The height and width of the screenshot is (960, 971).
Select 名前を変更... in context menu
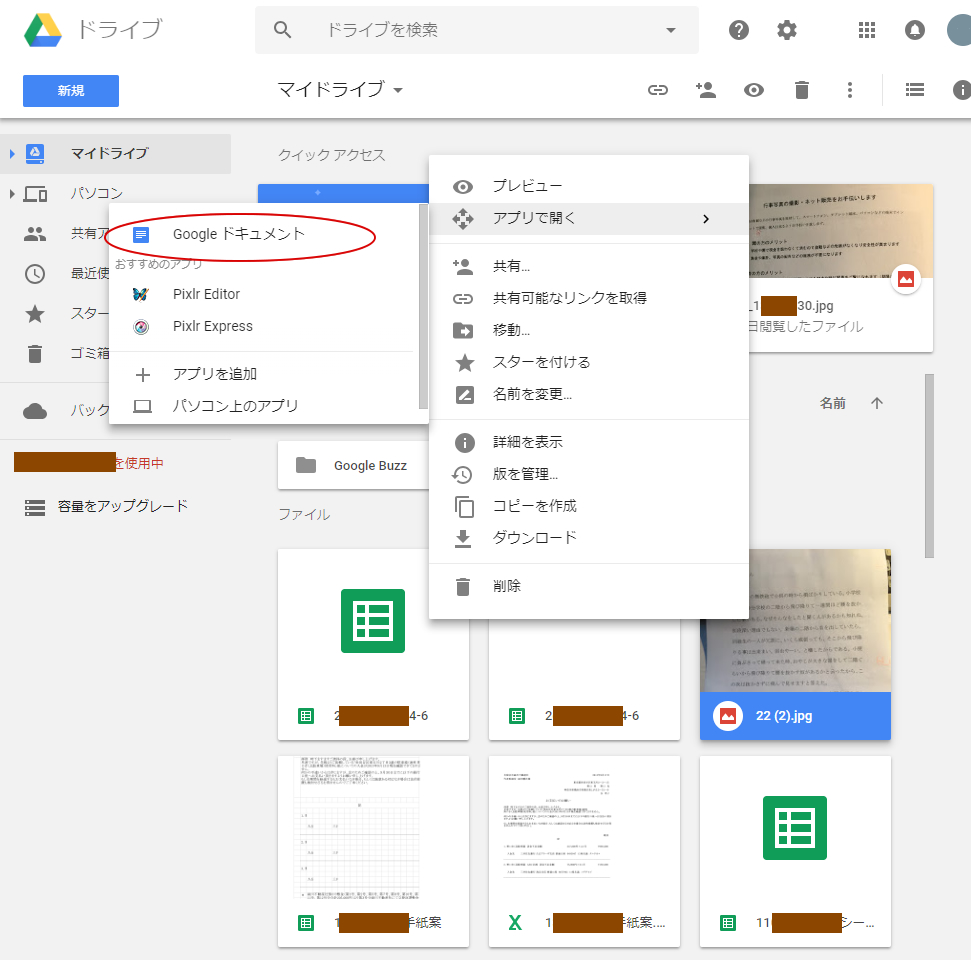[x=588, y=395]
